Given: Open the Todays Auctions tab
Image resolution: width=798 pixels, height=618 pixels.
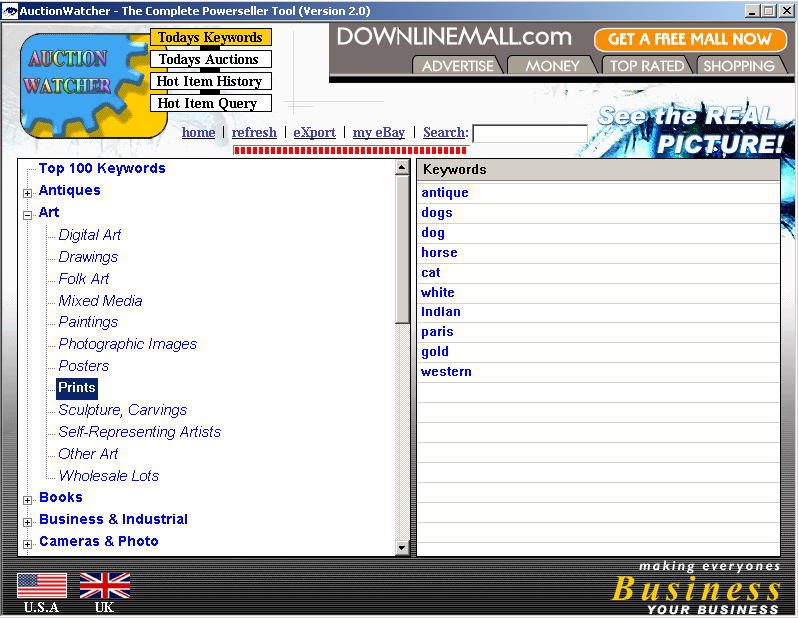Looking at the screenshot, I should pos(210,59).
